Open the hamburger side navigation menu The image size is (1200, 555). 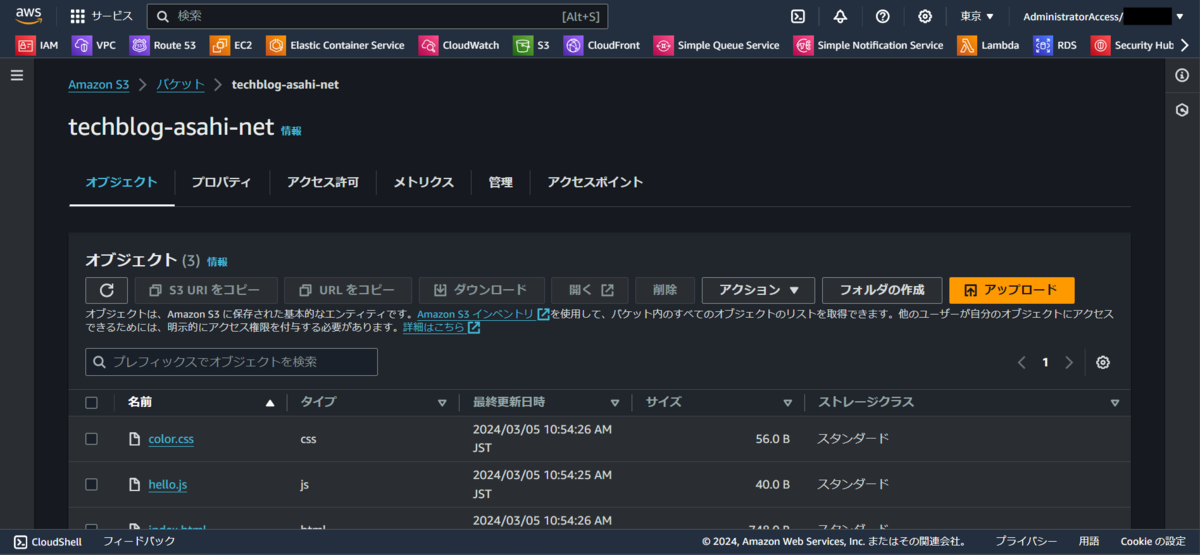point(16,76)
